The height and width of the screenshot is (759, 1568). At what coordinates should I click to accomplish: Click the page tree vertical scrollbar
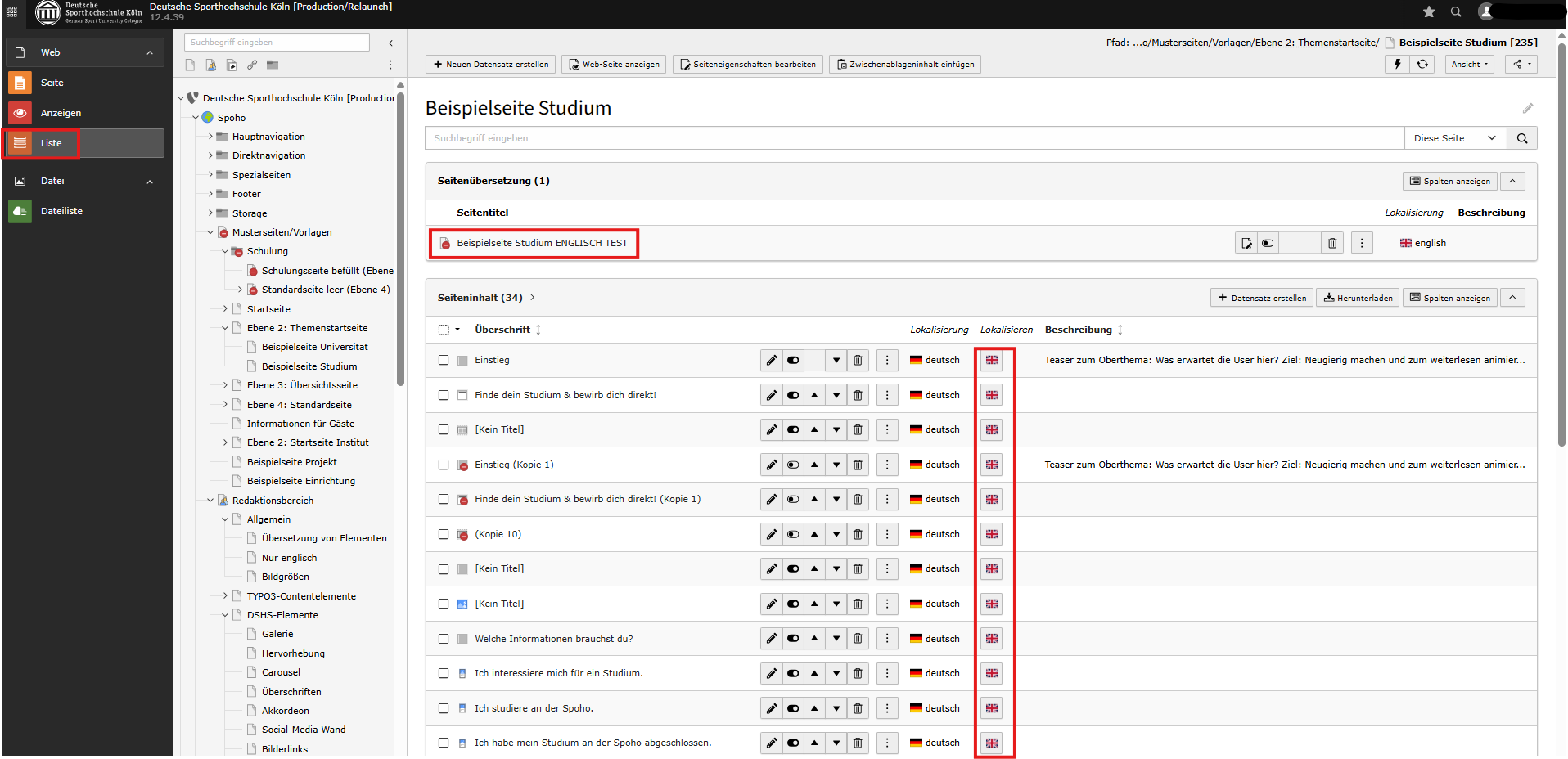point(400,245)
